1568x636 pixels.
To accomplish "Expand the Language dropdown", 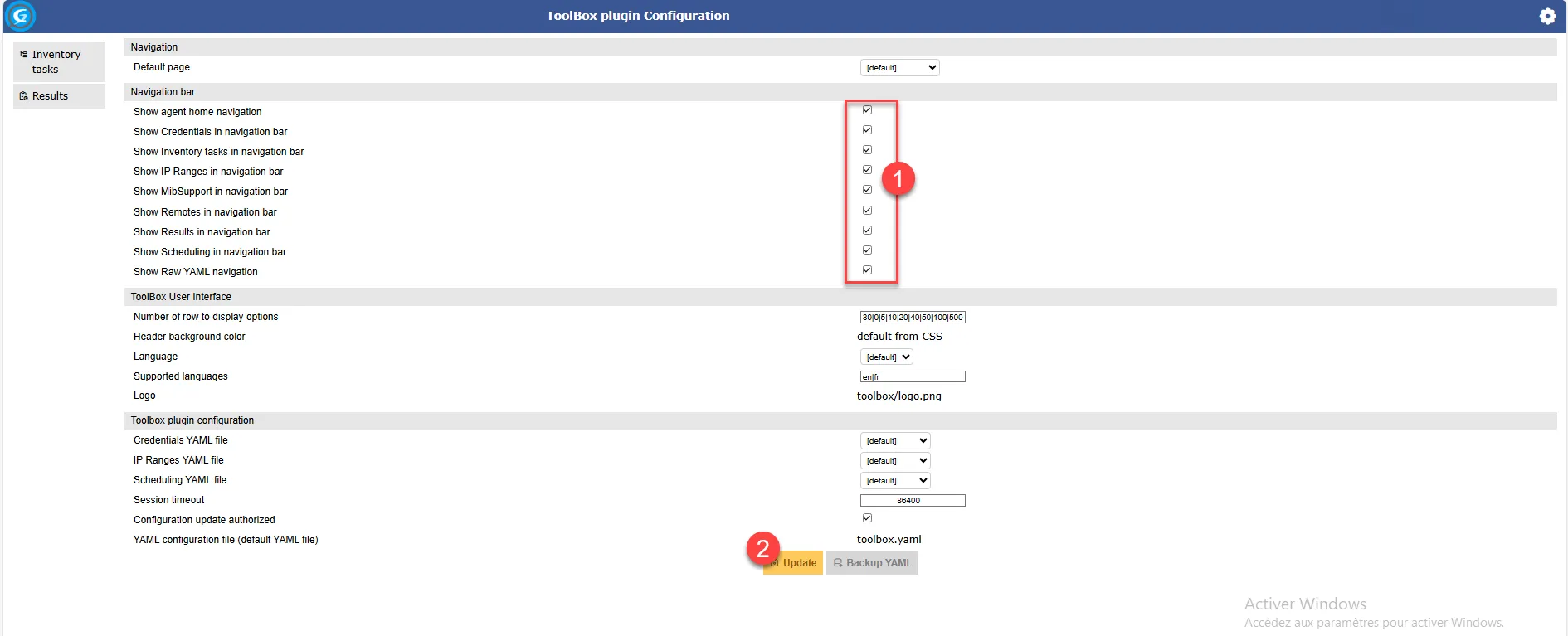I will (x=886, y=357).
